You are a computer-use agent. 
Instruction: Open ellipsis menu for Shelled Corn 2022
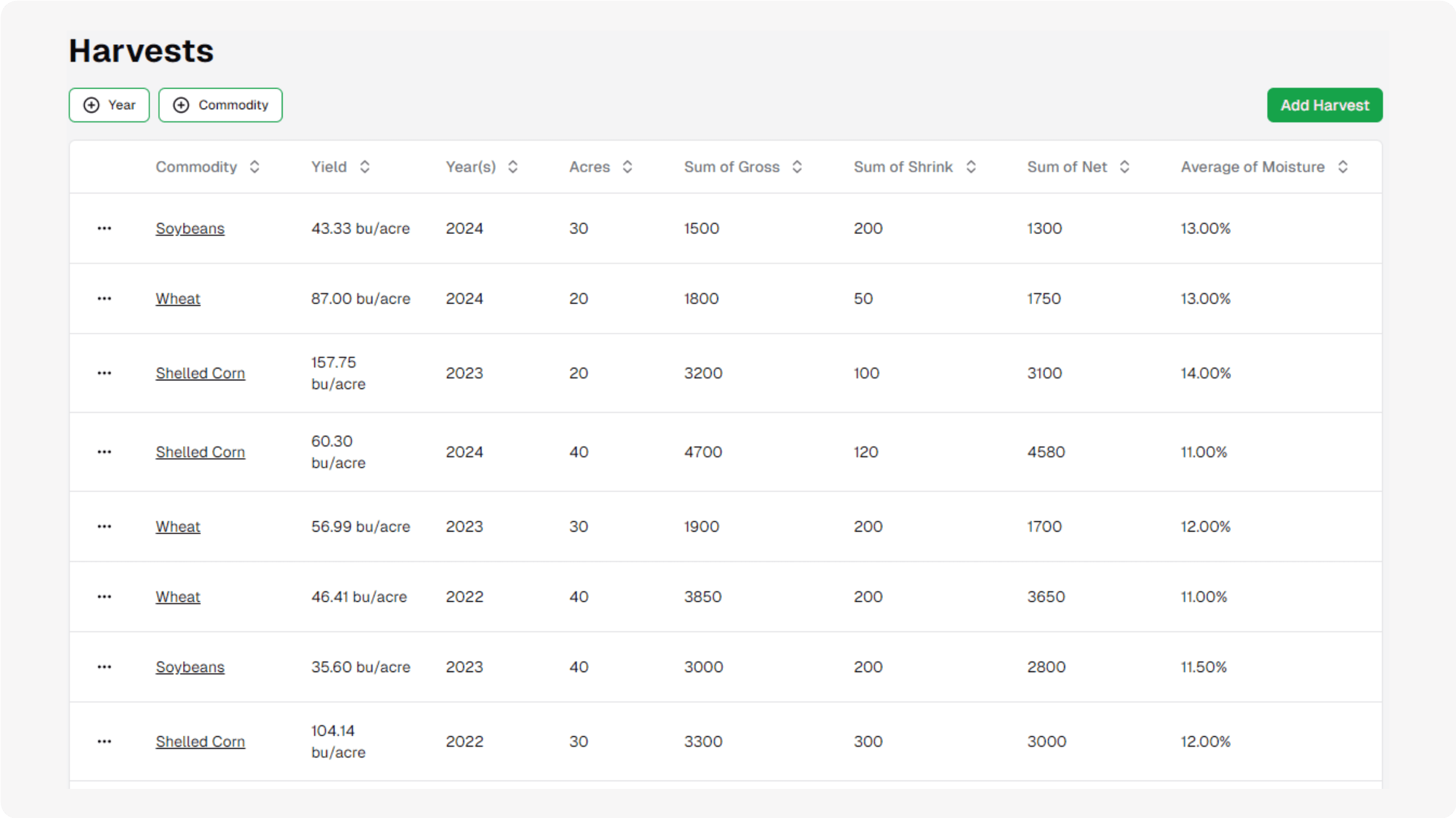[x=104, y=742]
